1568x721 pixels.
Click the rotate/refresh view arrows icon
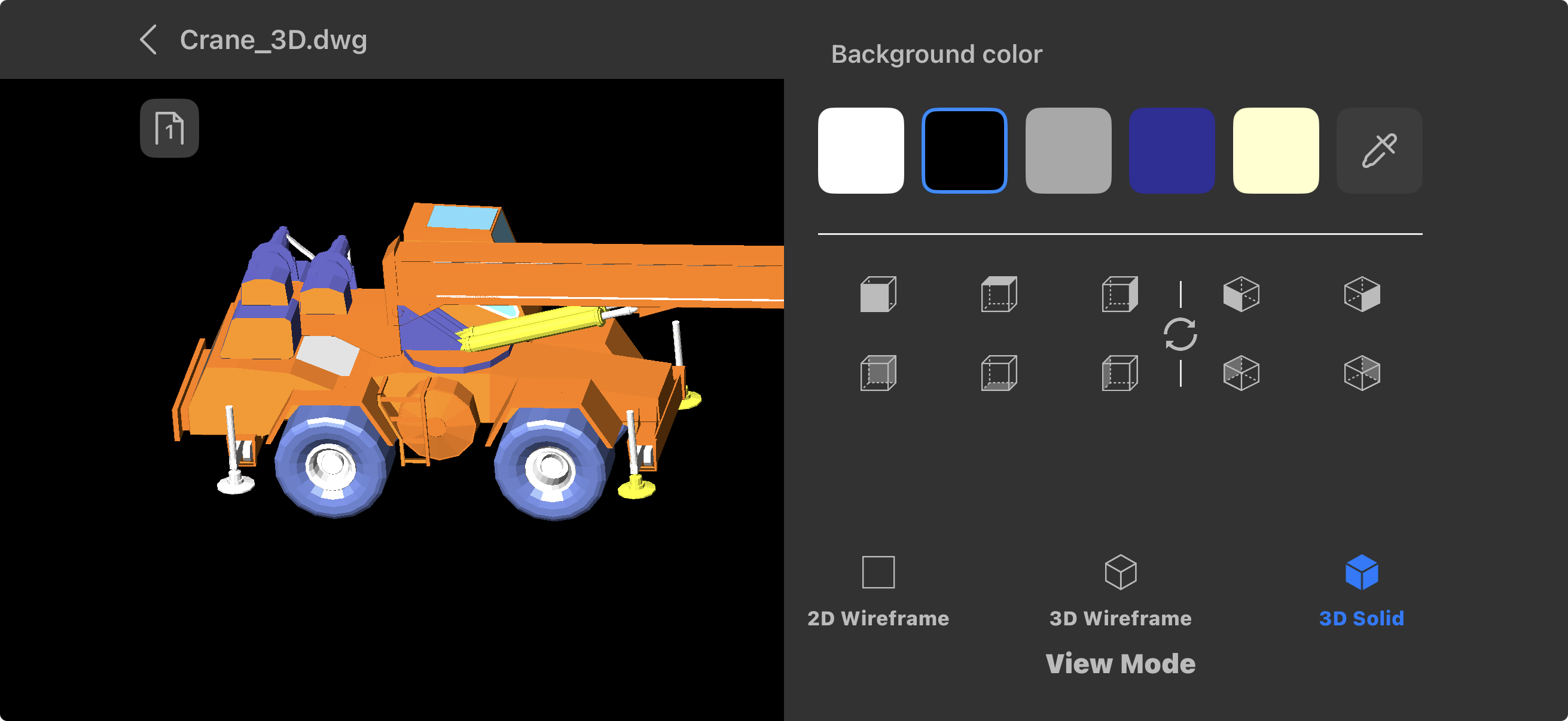[x=1180, y=334]
